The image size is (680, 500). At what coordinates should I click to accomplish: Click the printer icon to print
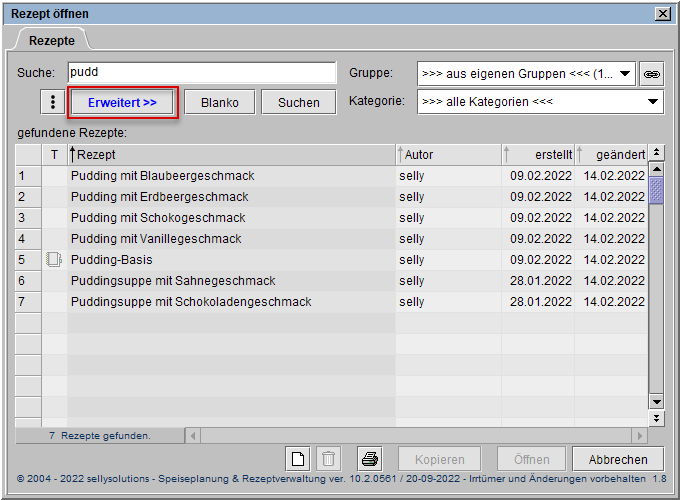(370, 459)
